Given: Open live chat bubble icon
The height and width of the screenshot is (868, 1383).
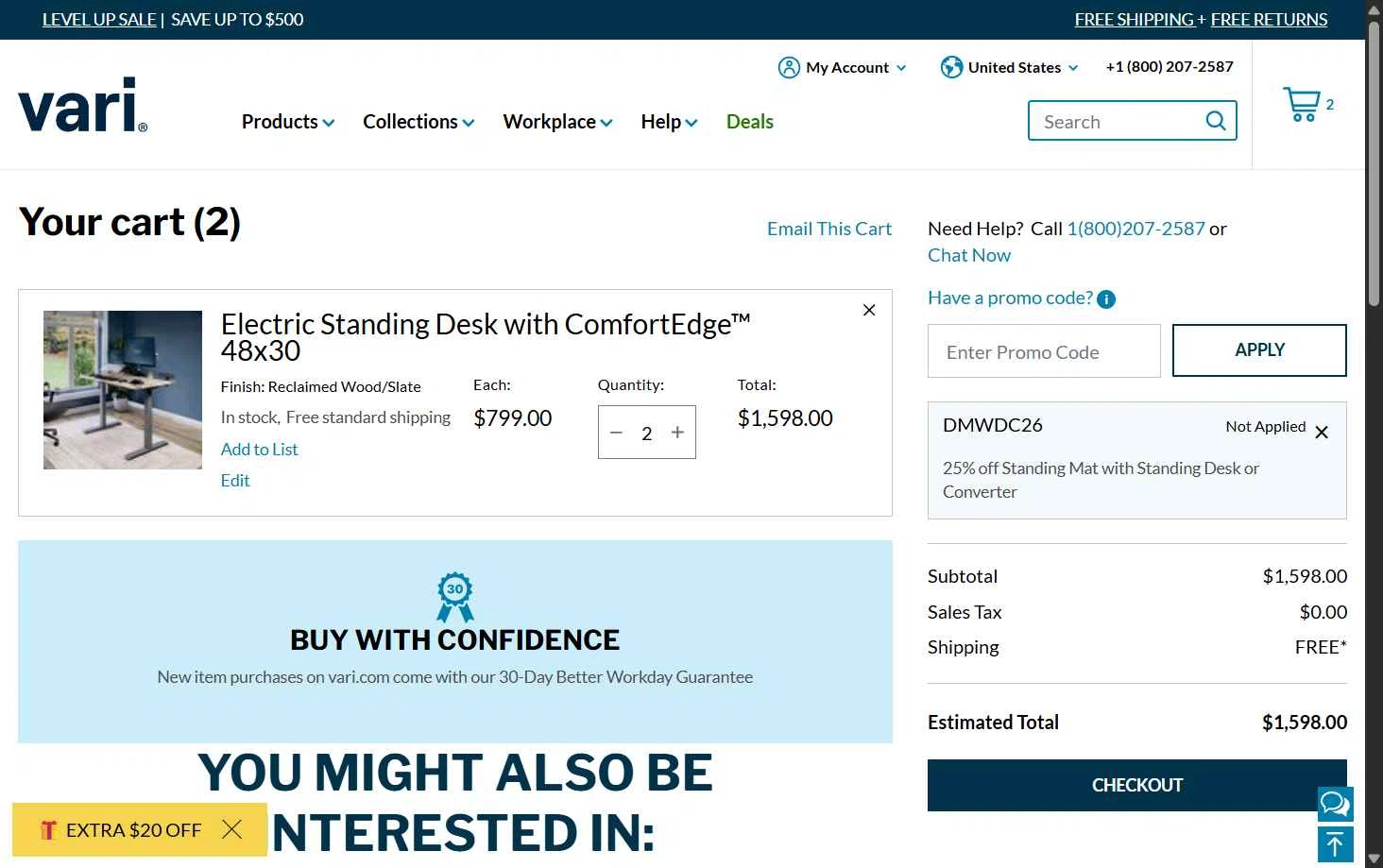Looking at the screenshot, I should click(1335, 804).
